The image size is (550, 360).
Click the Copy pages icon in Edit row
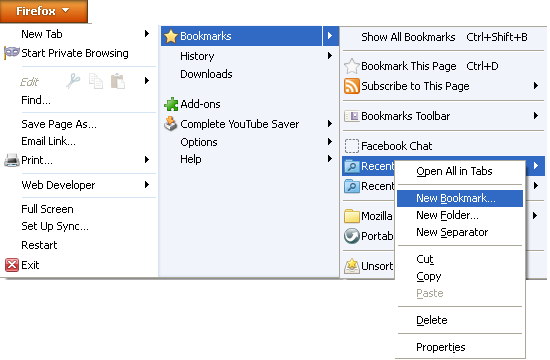[x=96, y=81]
